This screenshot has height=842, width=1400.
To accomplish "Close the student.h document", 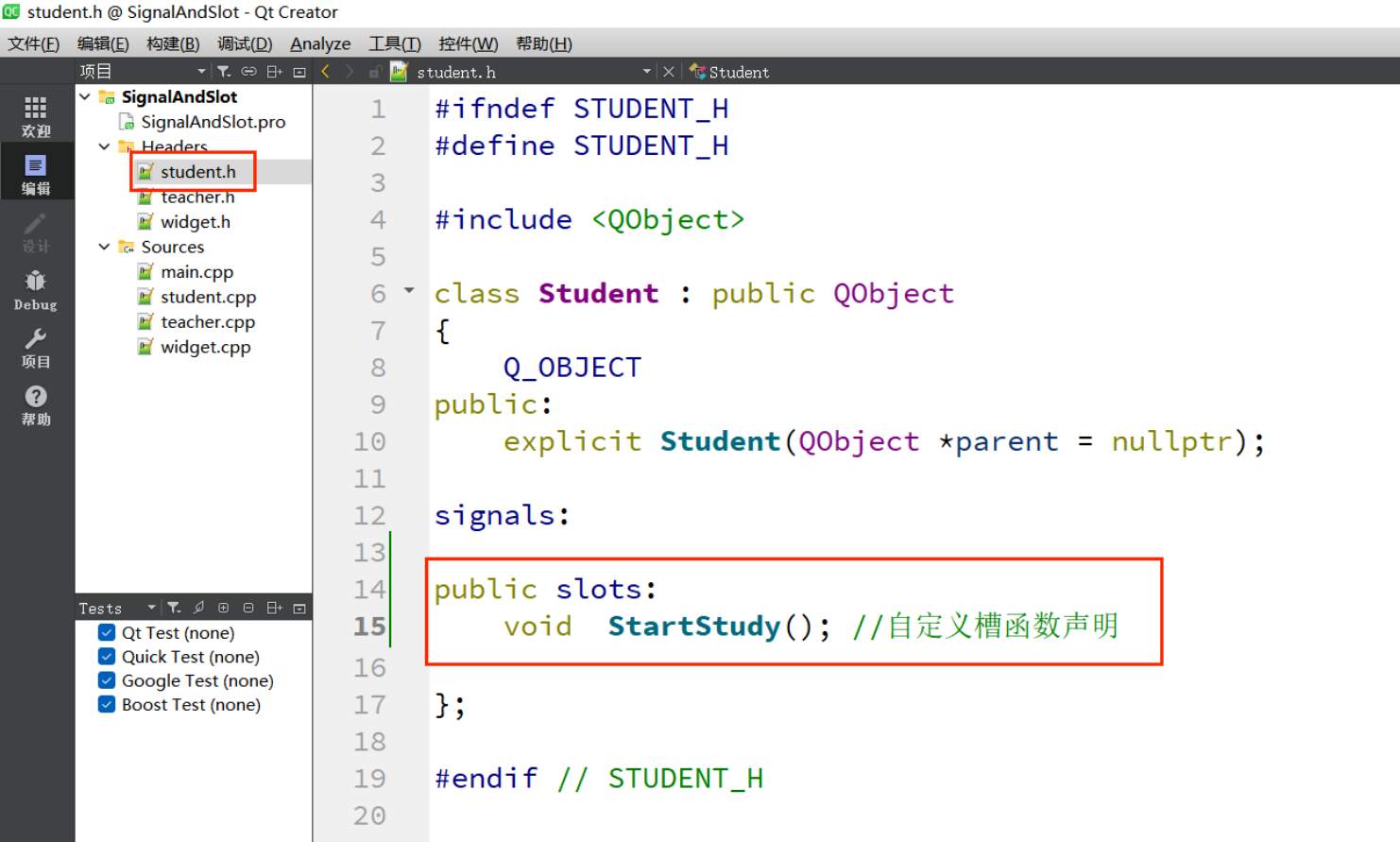I will click(669, 72).
